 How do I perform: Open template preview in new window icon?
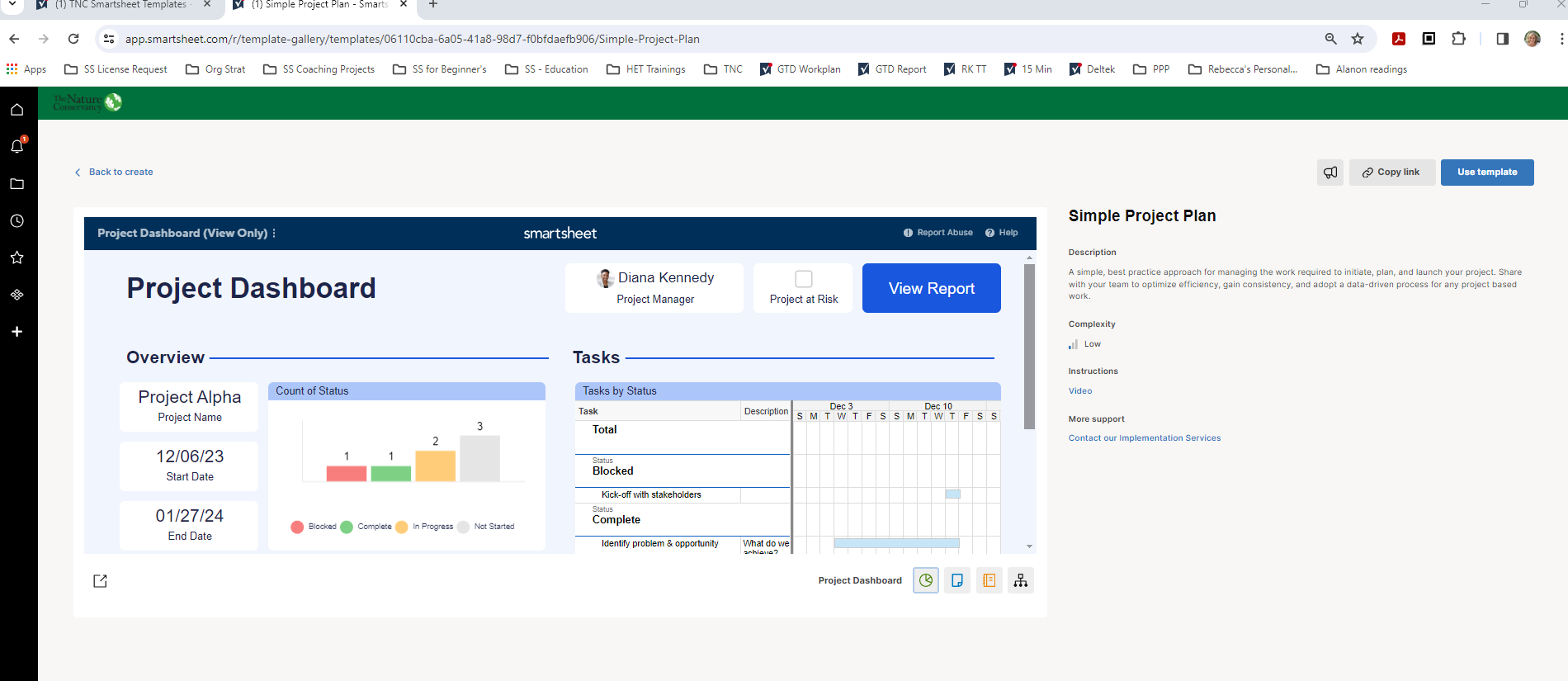pos(100,581)
